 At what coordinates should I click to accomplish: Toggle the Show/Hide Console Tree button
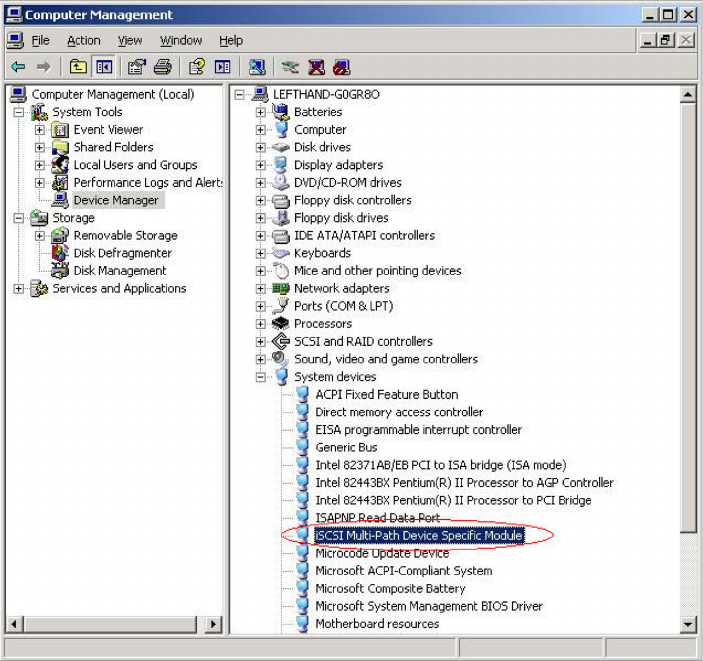coord(103,67)
